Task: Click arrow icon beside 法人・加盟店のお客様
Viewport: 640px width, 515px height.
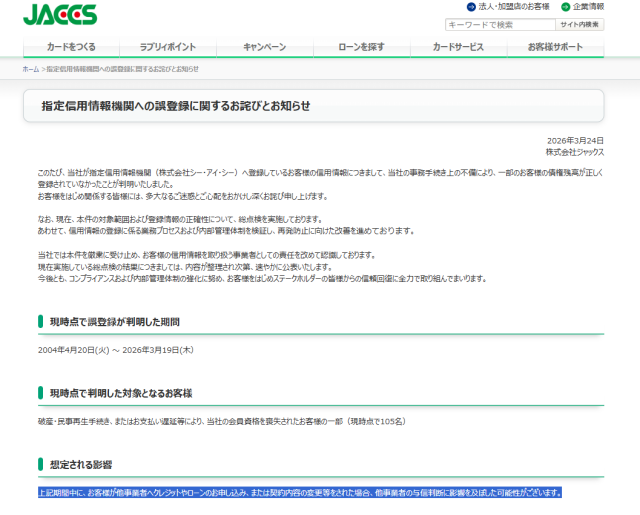Action: point(471,7)
